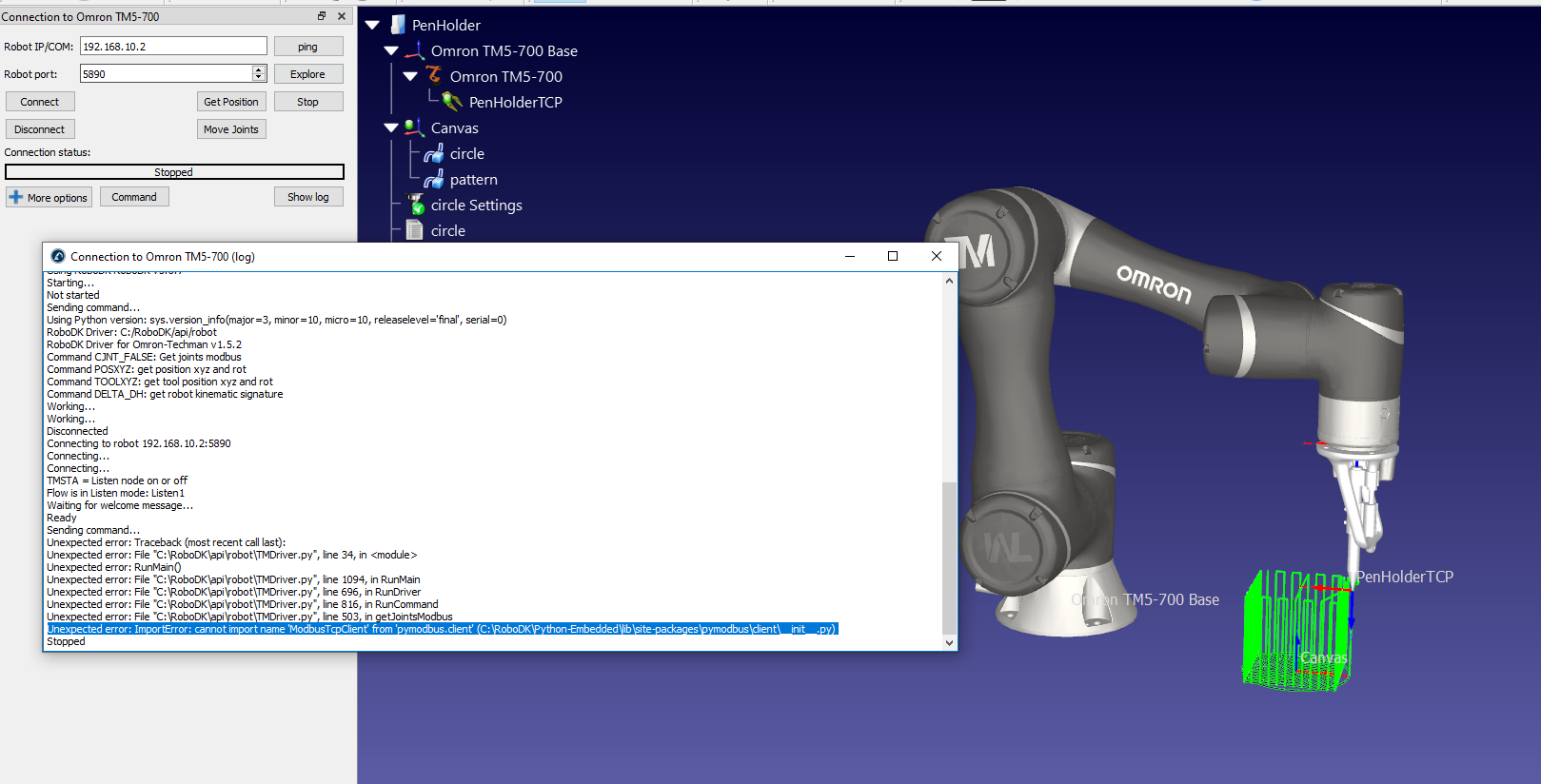Viewport: 1541px width, 784px height.
Task: Open the circle Settings machining project icon
Action: pos(416,205)
